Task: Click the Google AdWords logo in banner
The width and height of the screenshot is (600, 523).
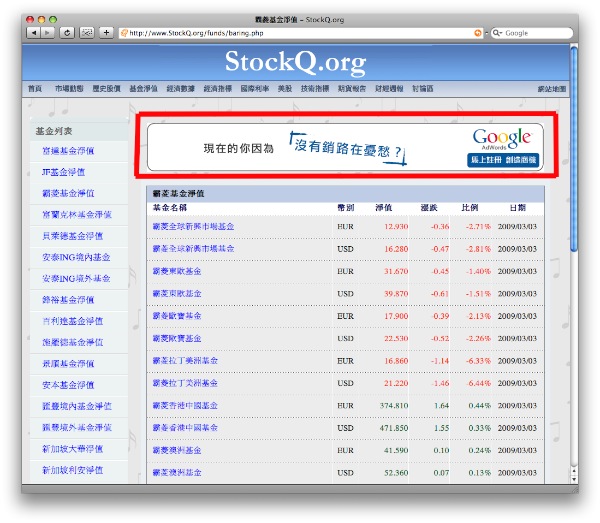Action: click(503, 138)
